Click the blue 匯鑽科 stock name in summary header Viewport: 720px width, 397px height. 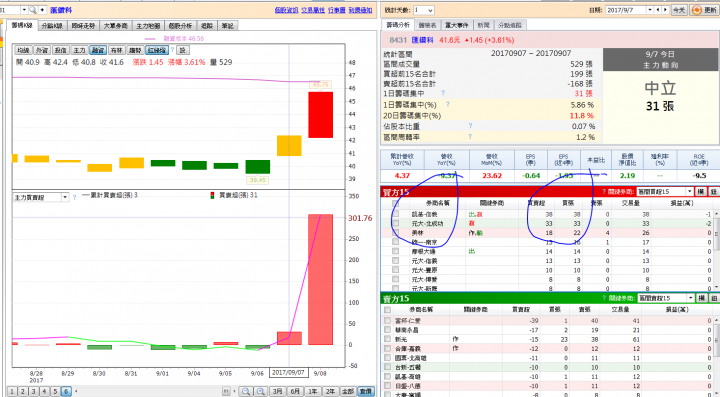422,40
